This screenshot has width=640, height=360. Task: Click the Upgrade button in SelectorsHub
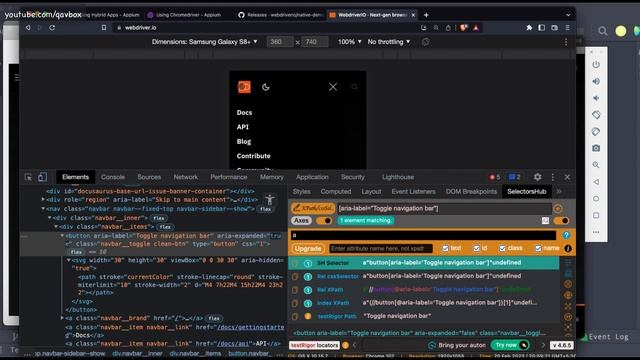tap(308, 248)
